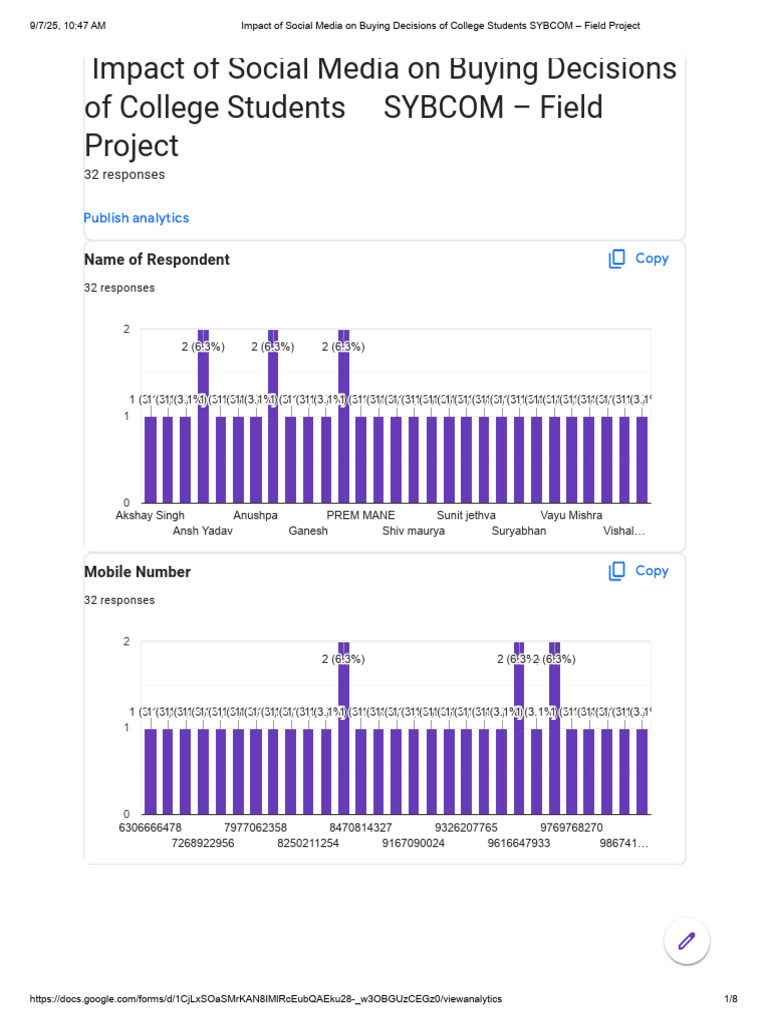Click the Name of Respondent heading
Viewport: 768px width, 1024px height.
(x=157, y=260)
